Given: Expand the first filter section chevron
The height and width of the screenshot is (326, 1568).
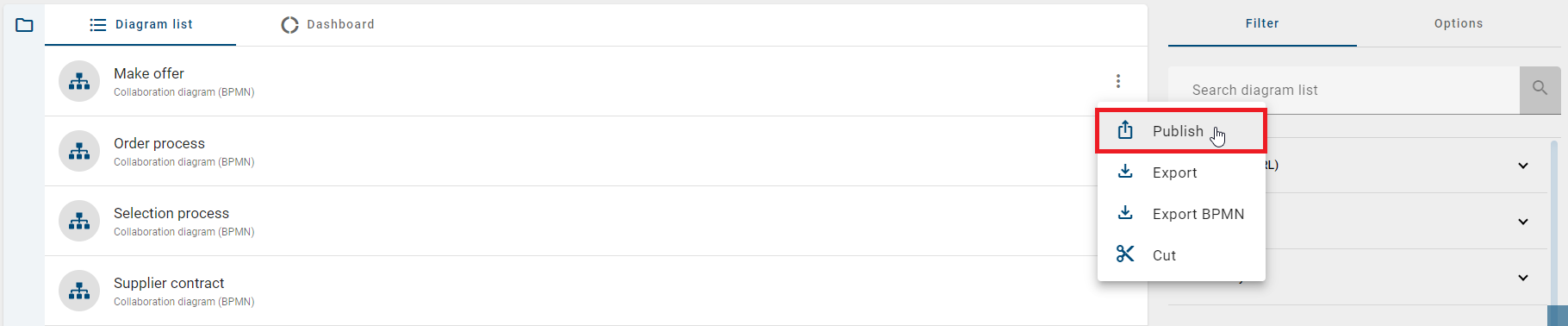Looking at the screenshot, I should [x=1523, y=166].
